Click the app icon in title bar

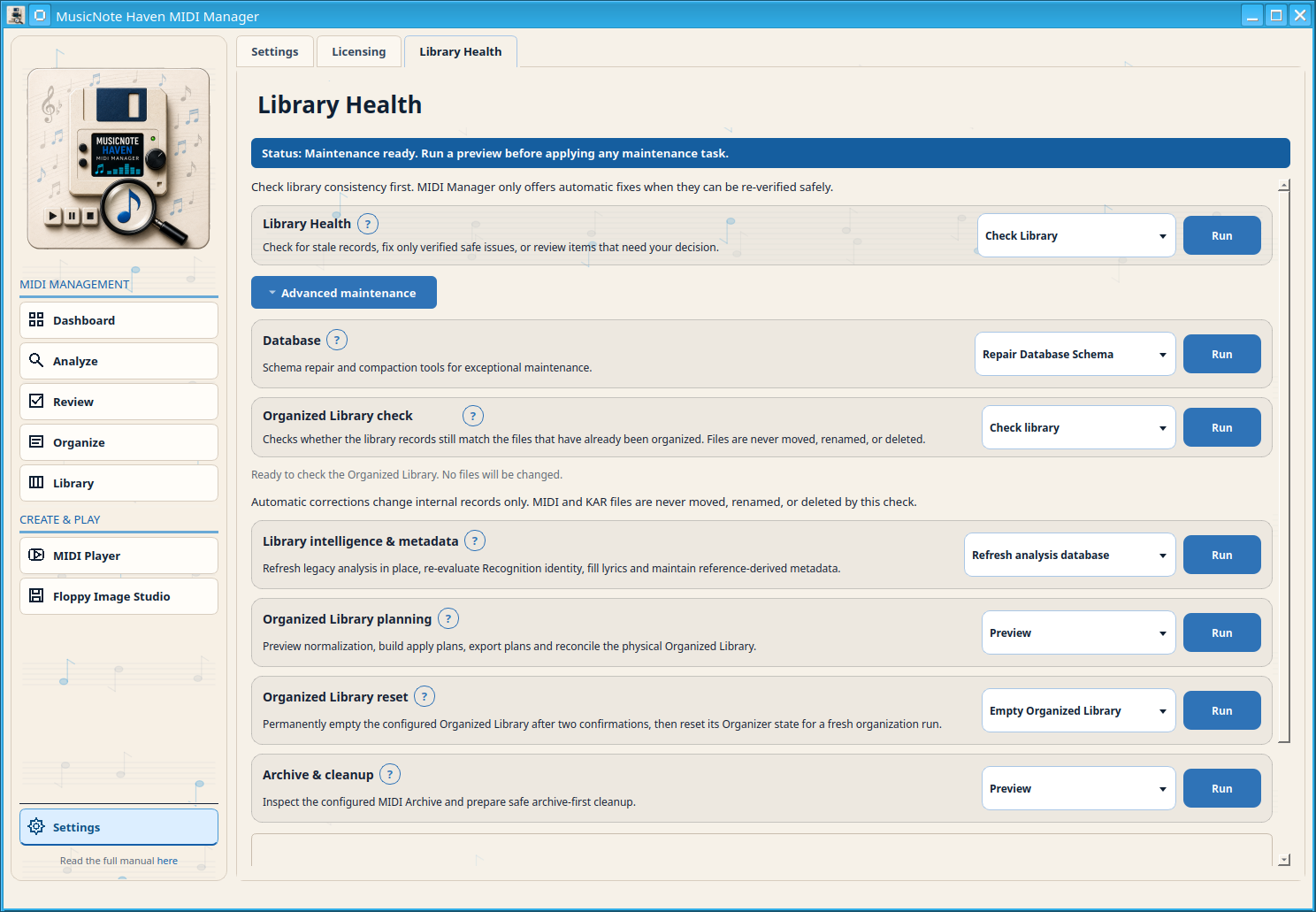coord(15,15)
